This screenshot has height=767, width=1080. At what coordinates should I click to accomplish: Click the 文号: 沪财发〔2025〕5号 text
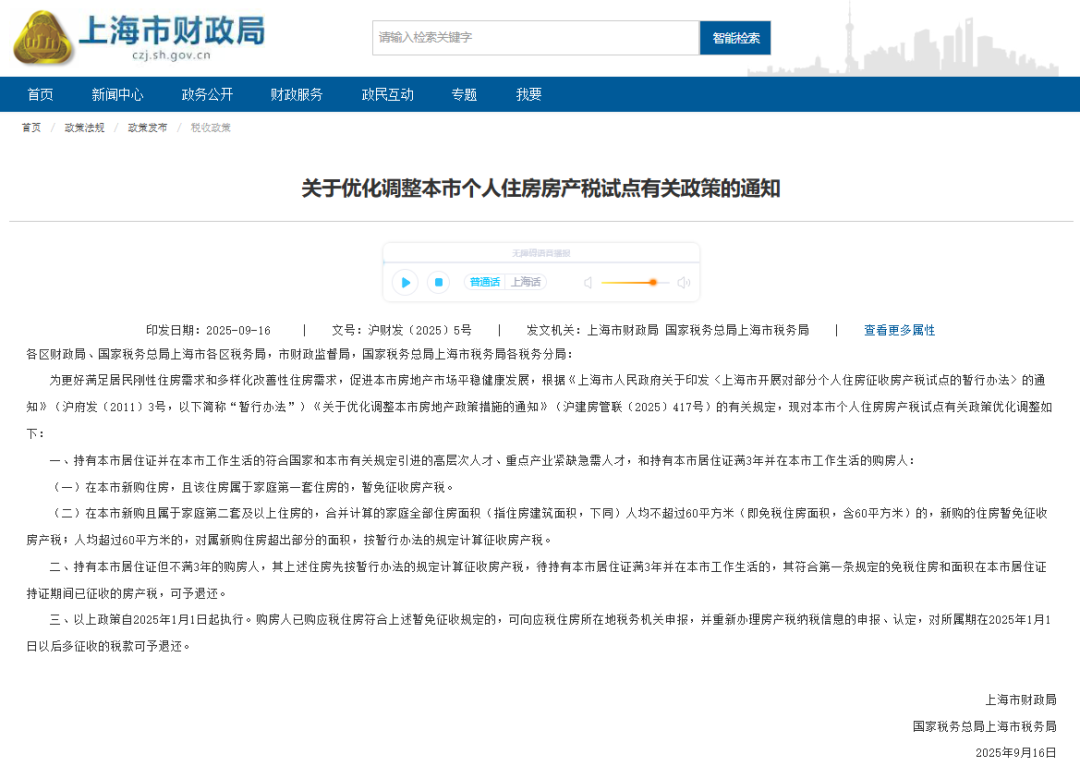[402, 330]
